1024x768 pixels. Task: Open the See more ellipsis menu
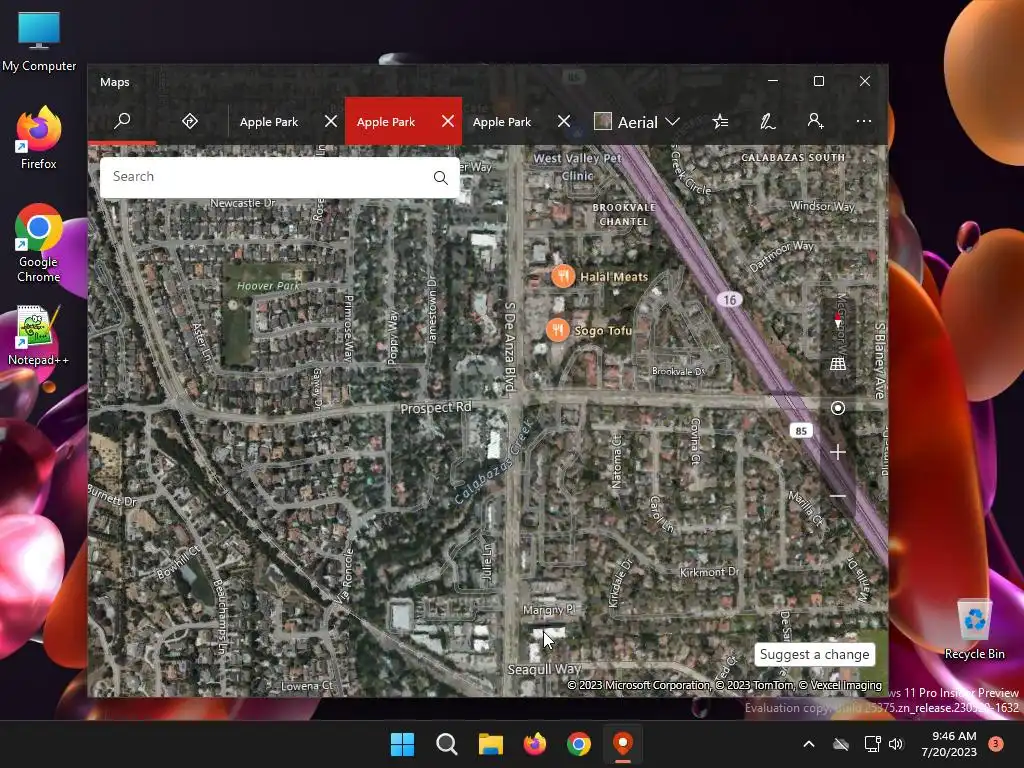click(863, 121)
